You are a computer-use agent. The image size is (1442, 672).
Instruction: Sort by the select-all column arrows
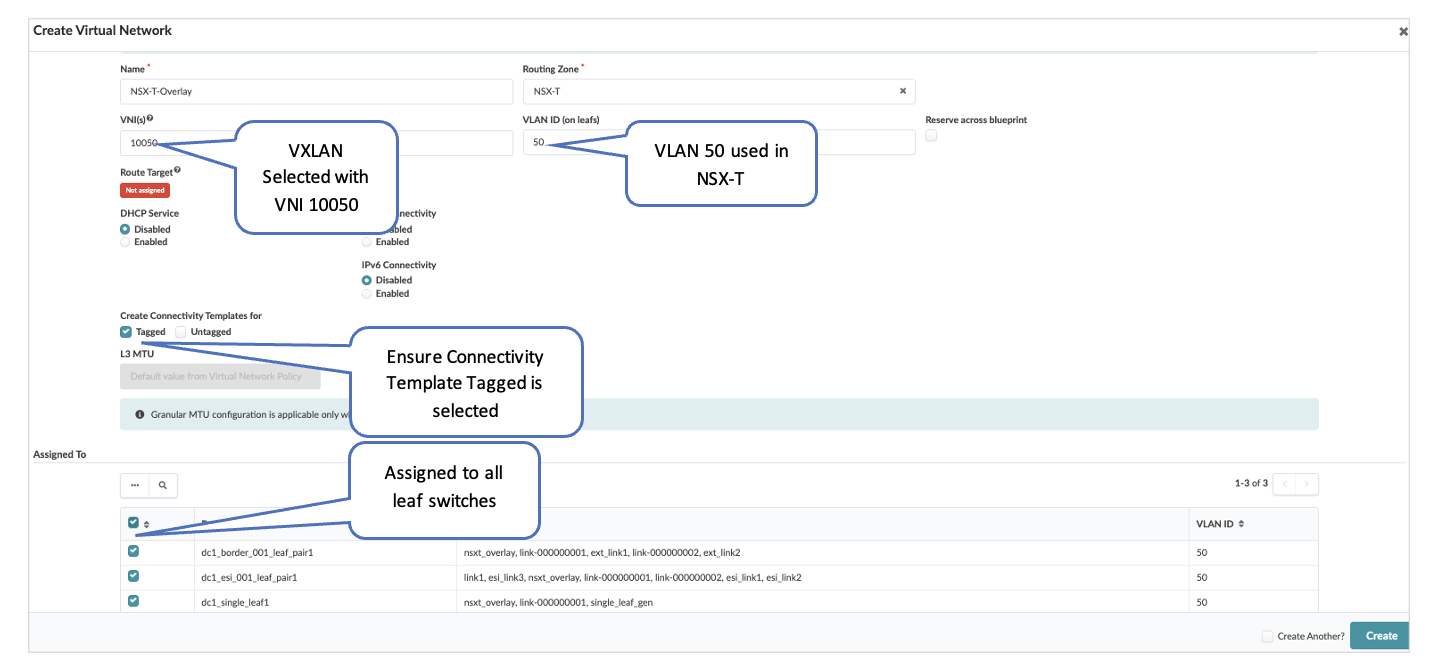[x=147, y=524]
